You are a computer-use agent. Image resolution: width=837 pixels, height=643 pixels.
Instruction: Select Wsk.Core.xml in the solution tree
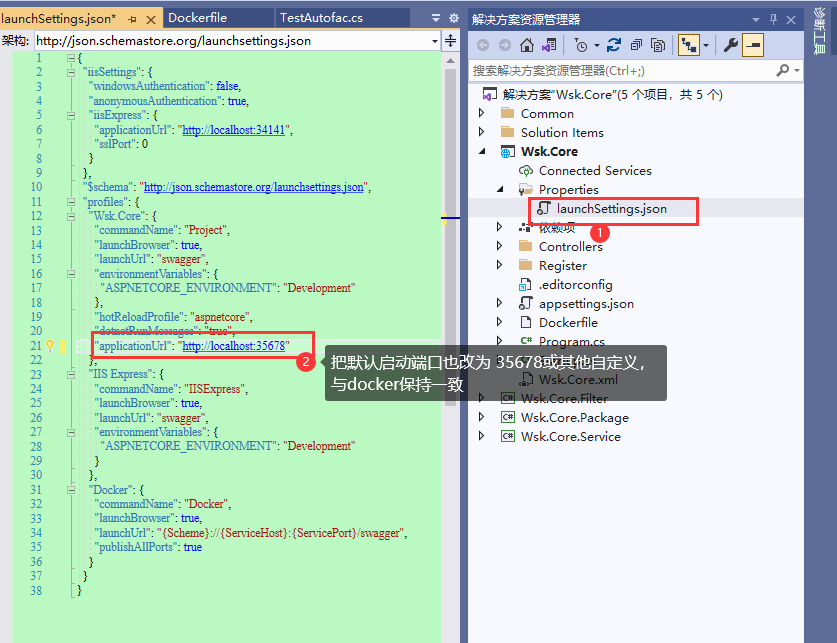(578, 380)
